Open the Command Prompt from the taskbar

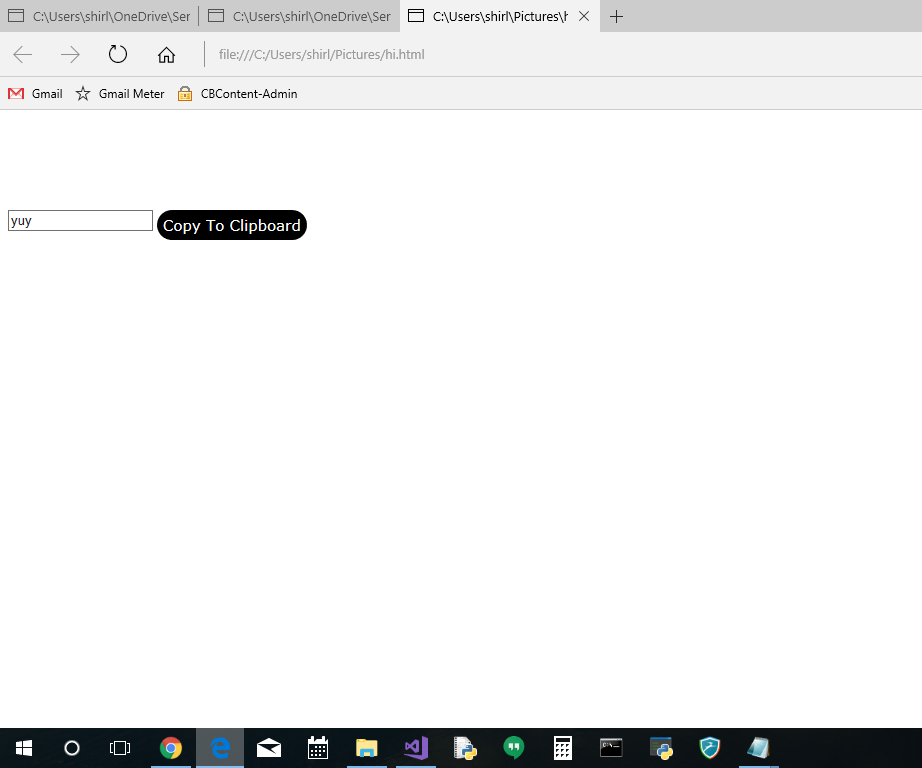[610, 747]
